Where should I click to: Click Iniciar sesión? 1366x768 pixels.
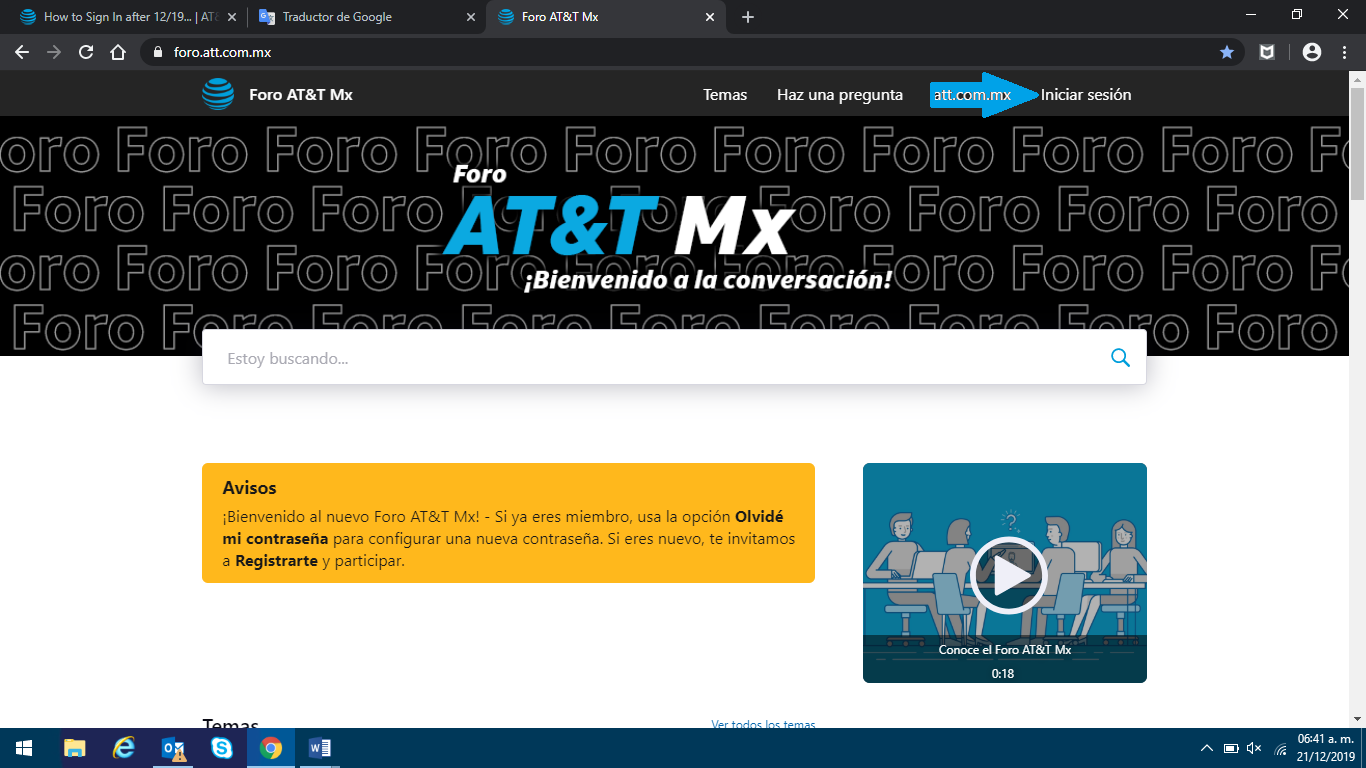click(1086, 95)
